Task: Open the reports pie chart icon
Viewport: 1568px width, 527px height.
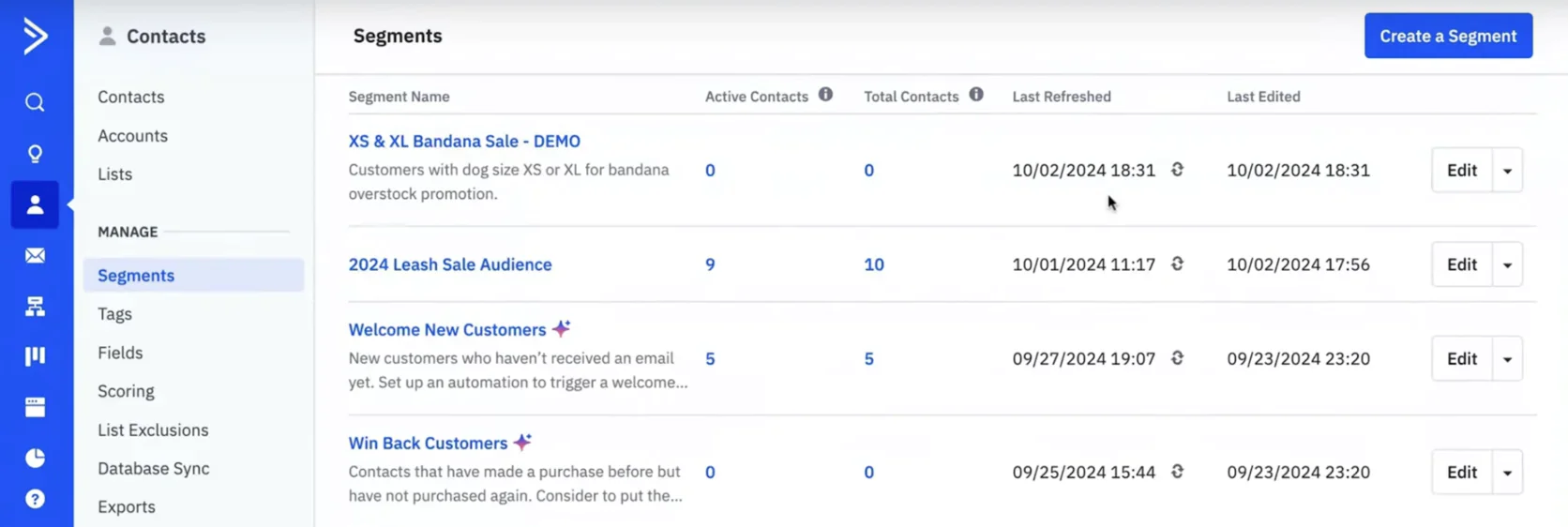Action: click(35, 458)
